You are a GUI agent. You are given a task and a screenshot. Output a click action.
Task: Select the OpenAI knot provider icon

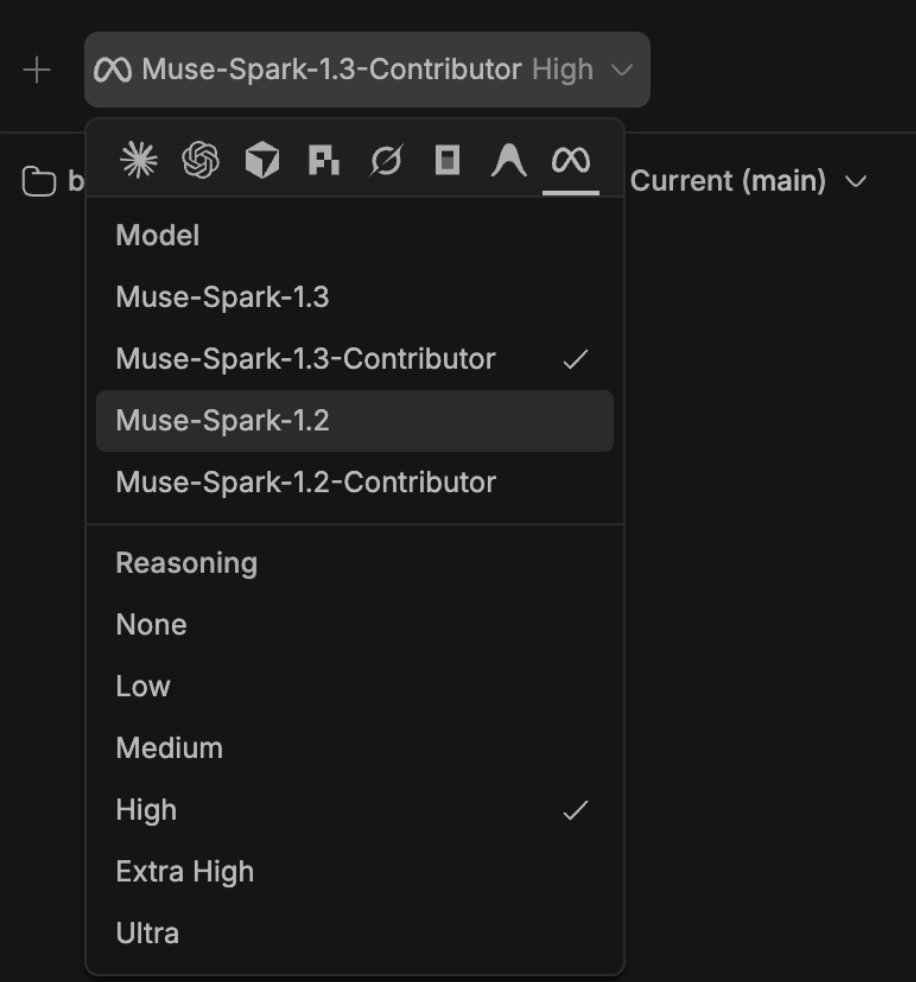click(x=200, y=160)
